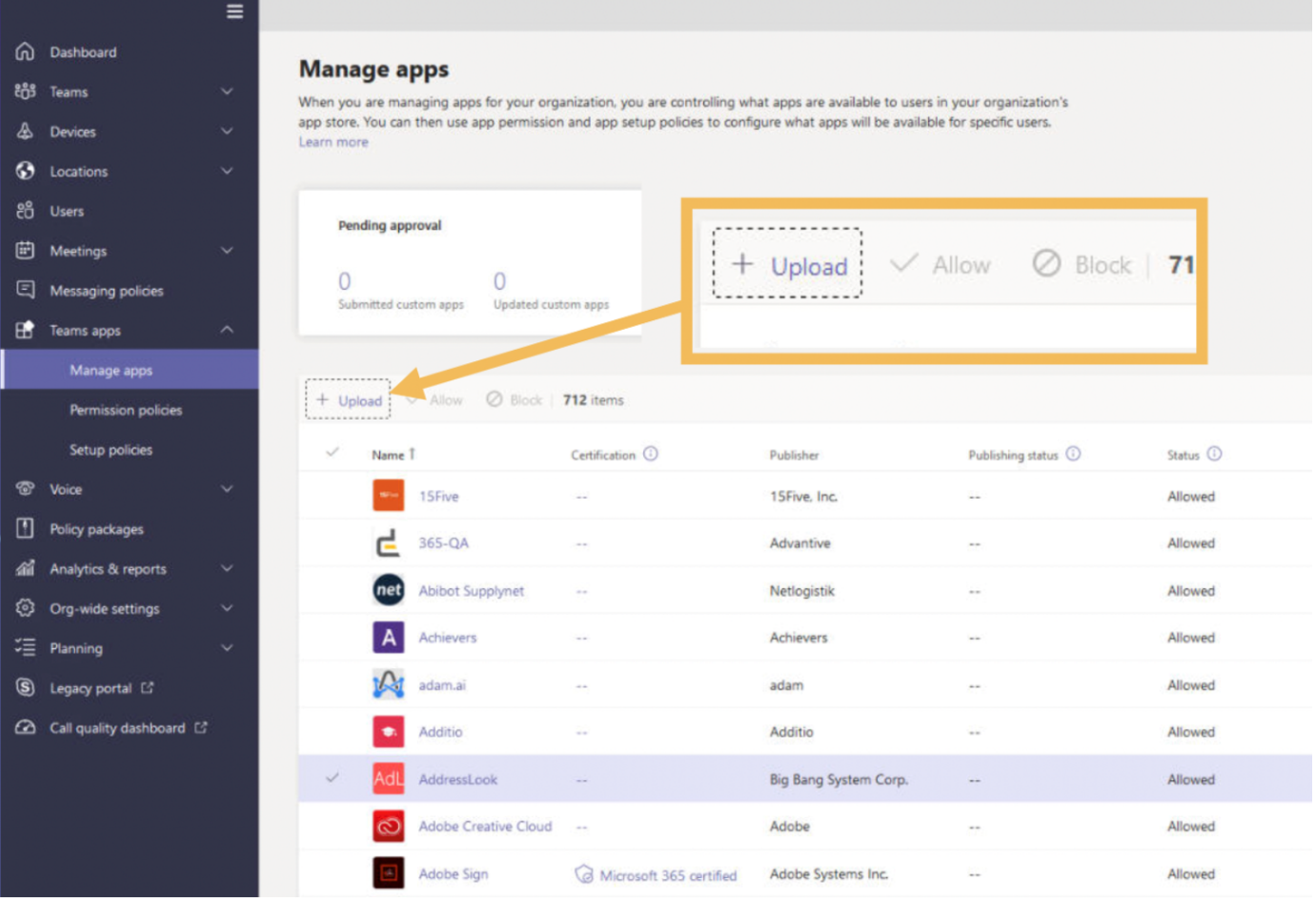Image resolution: width=1316 pixels, height=900 pixels.
Task: Click the Teams people icon
Action: [x=26, y=92]
